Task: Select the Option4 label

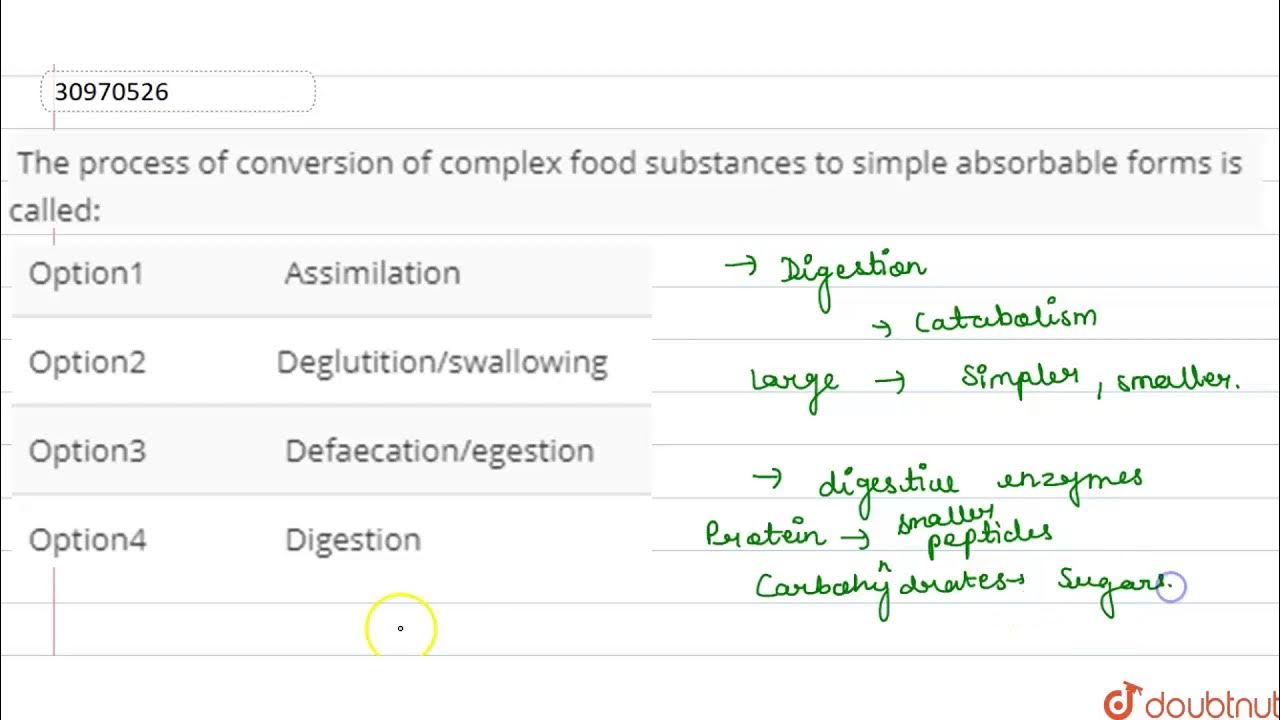Action: [87, 540]
